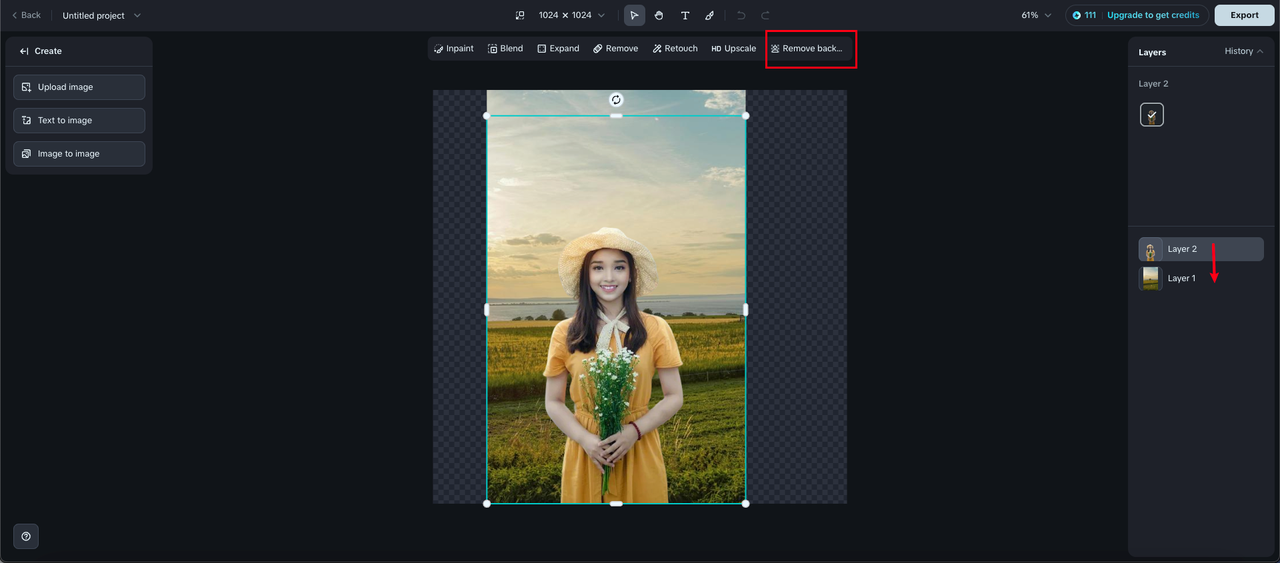Viewport: 1280px width, 563px height.
Task: Click the Export button
Action: 1244,15
